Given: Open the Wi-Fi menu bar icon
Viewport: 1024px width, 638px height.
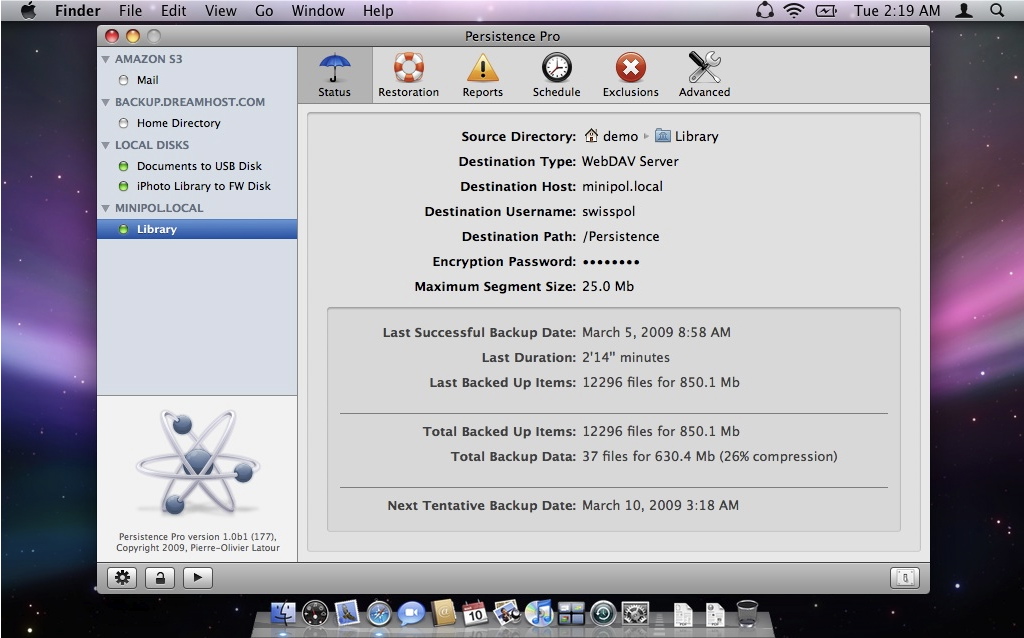Looking at the screenshot, I should tap(794, 10).
